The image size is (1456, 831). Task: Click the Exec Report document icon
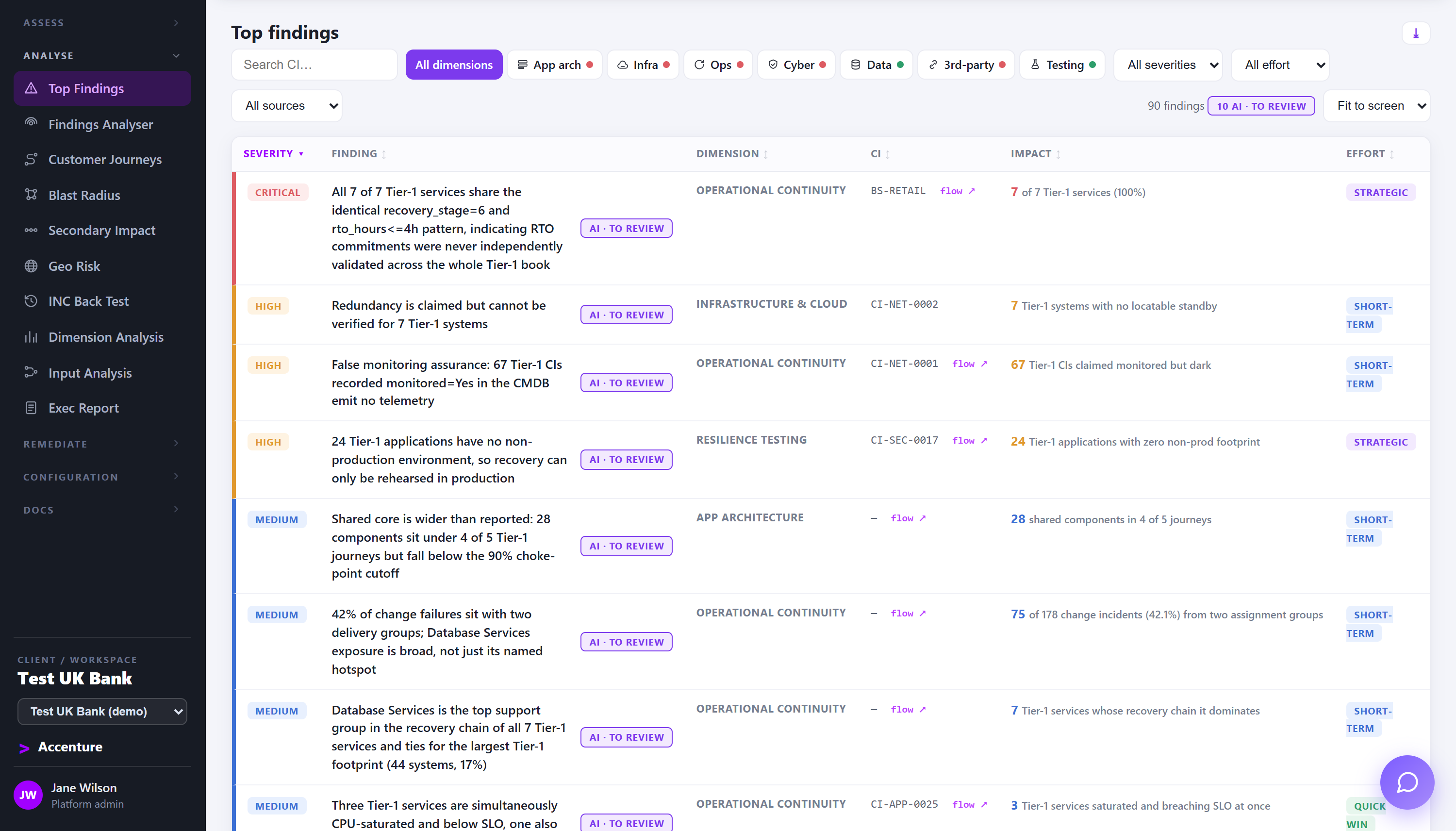(x=31, y=408)
